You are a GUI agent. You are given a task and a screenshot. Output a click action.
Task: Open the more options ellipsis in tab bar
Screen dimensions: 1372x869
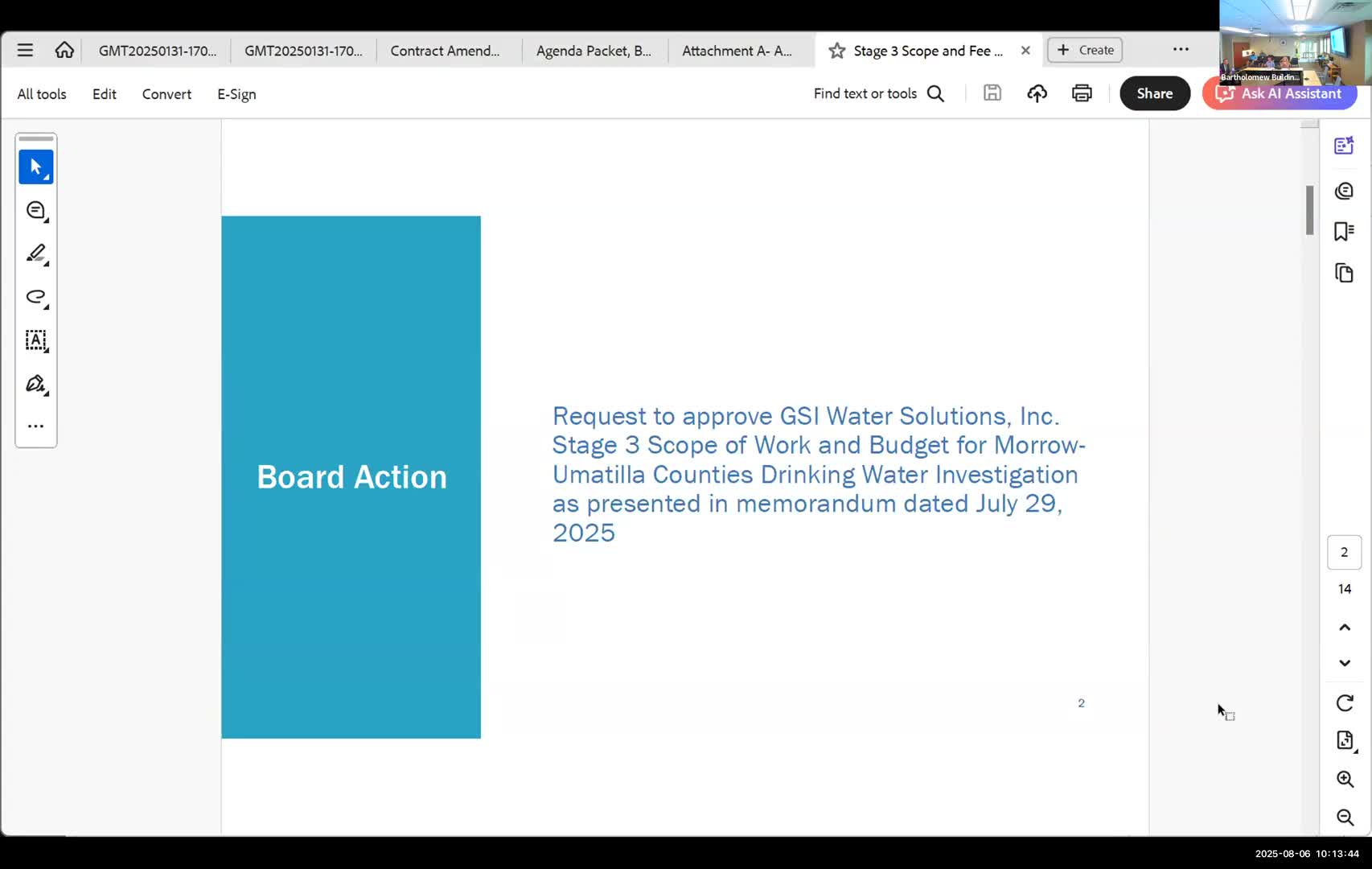[1181, 49]
